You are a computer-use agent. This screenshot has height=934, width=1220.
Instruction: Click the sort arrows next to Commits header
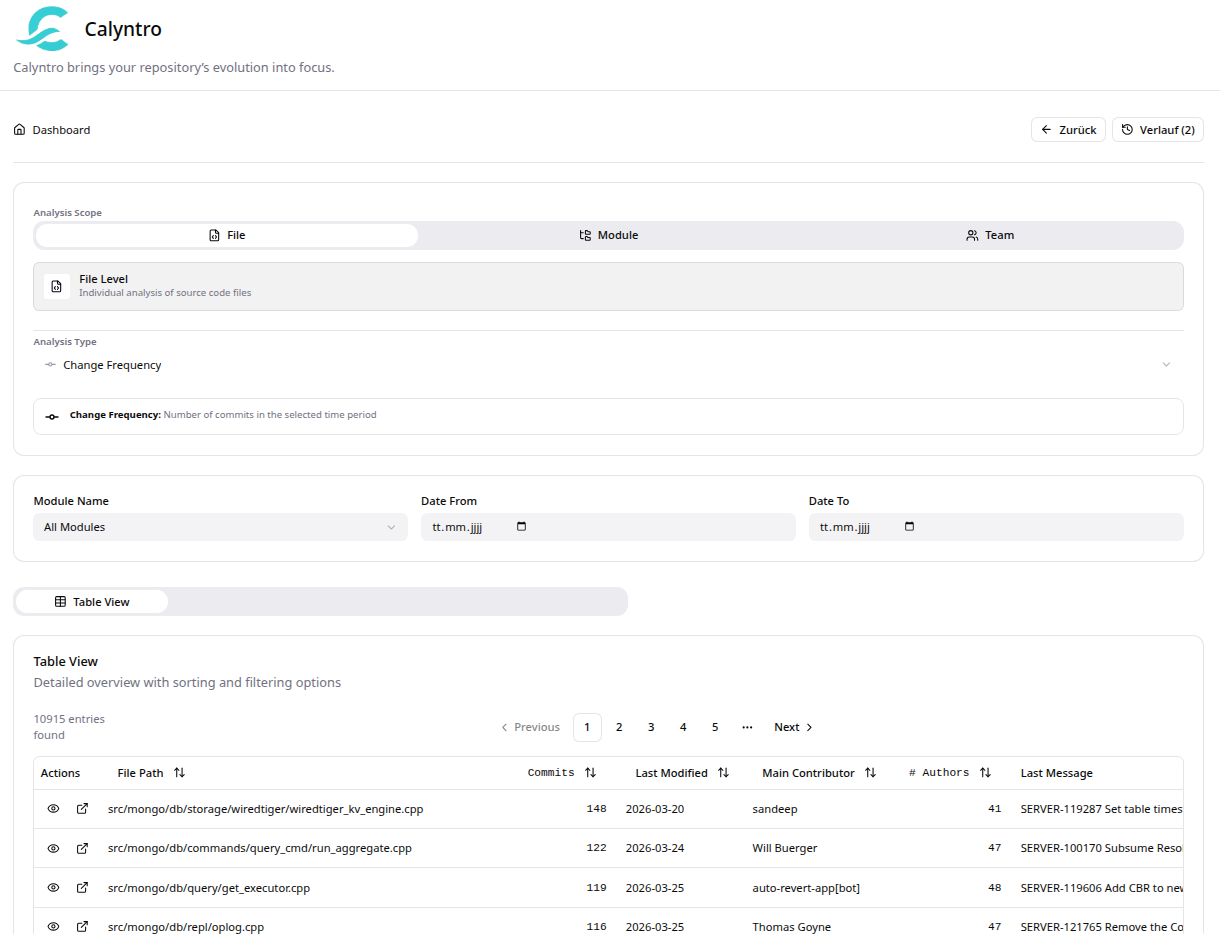[x=590, y=772]
